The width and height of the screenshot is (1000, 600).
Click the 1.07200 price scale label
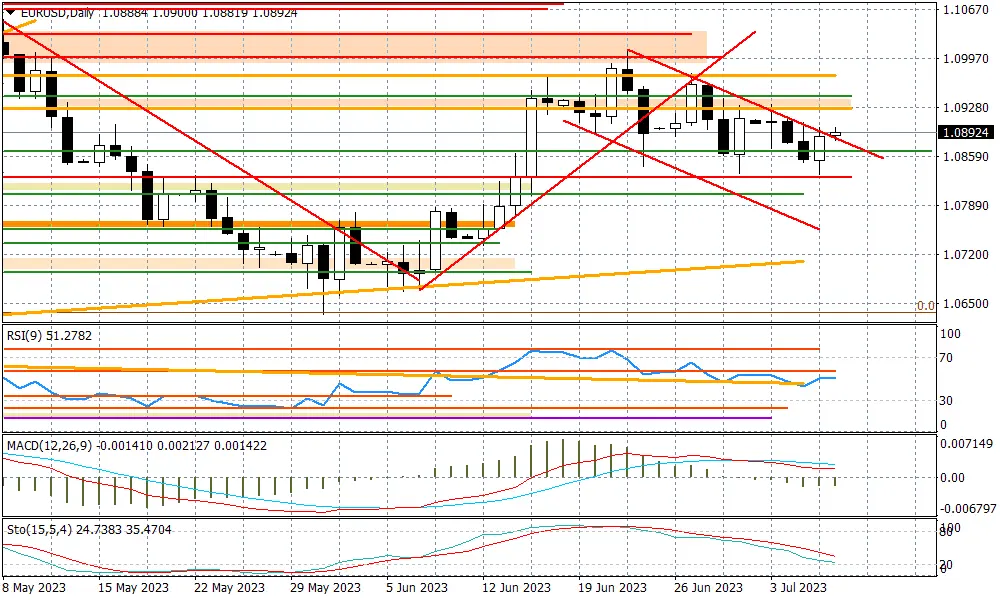[x=965, y=254]
